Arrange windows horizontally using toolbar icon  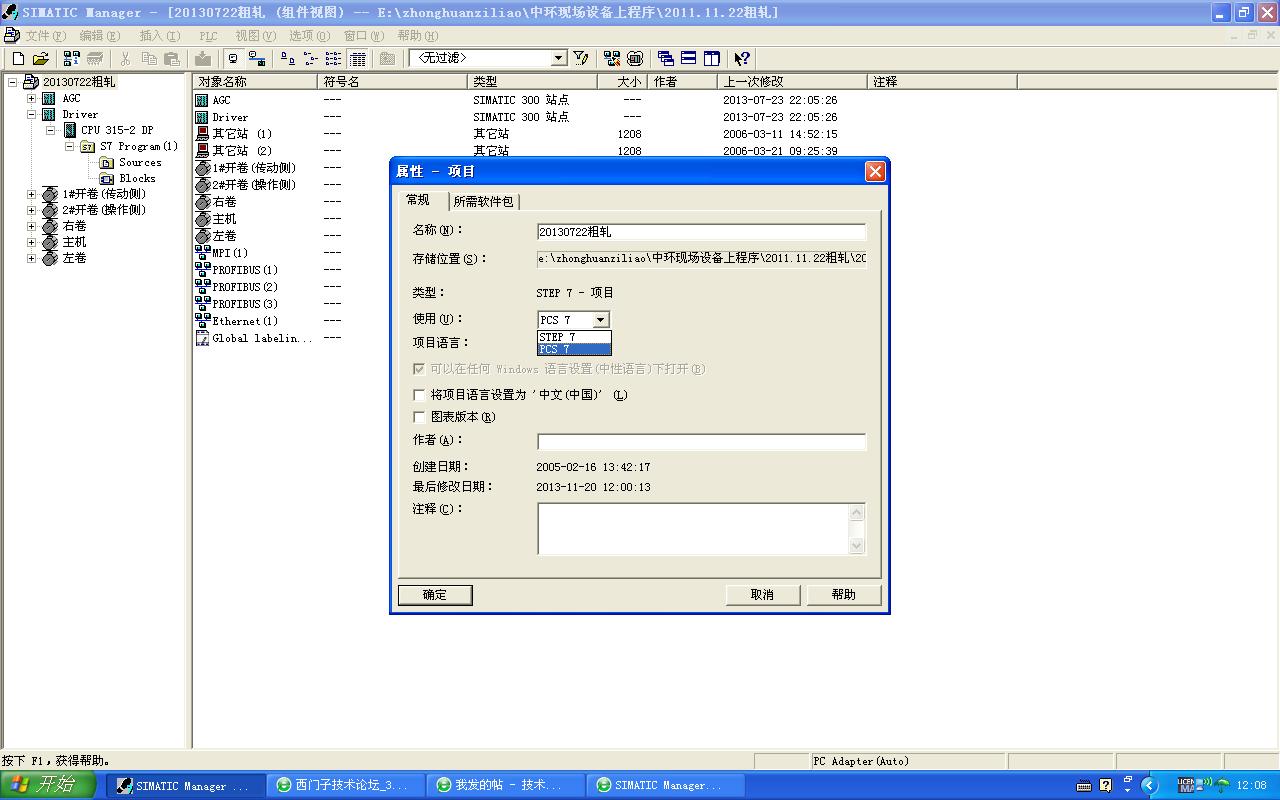click(x=689, y=59)
